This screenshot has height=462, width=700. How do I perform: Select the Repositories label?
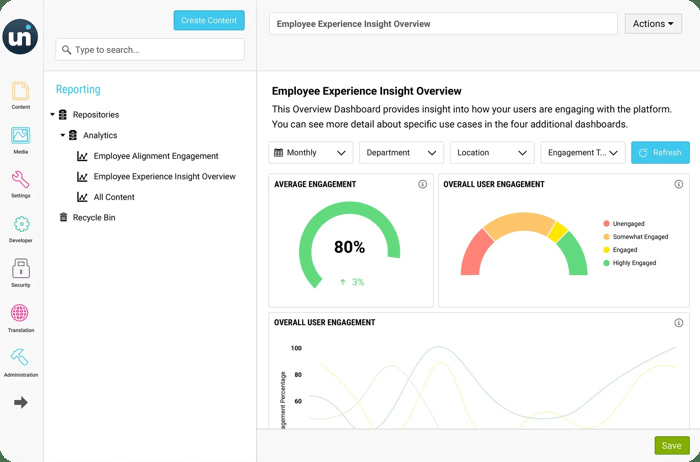[x=96, y=115]
